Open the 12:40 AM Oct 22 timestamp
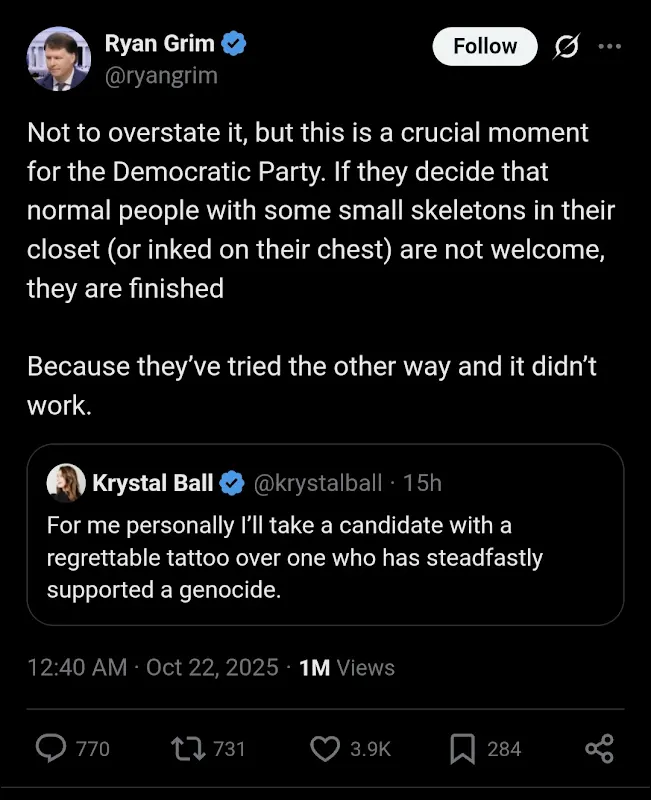The width and height of the screenshot is (651, 800). (152, 668)
